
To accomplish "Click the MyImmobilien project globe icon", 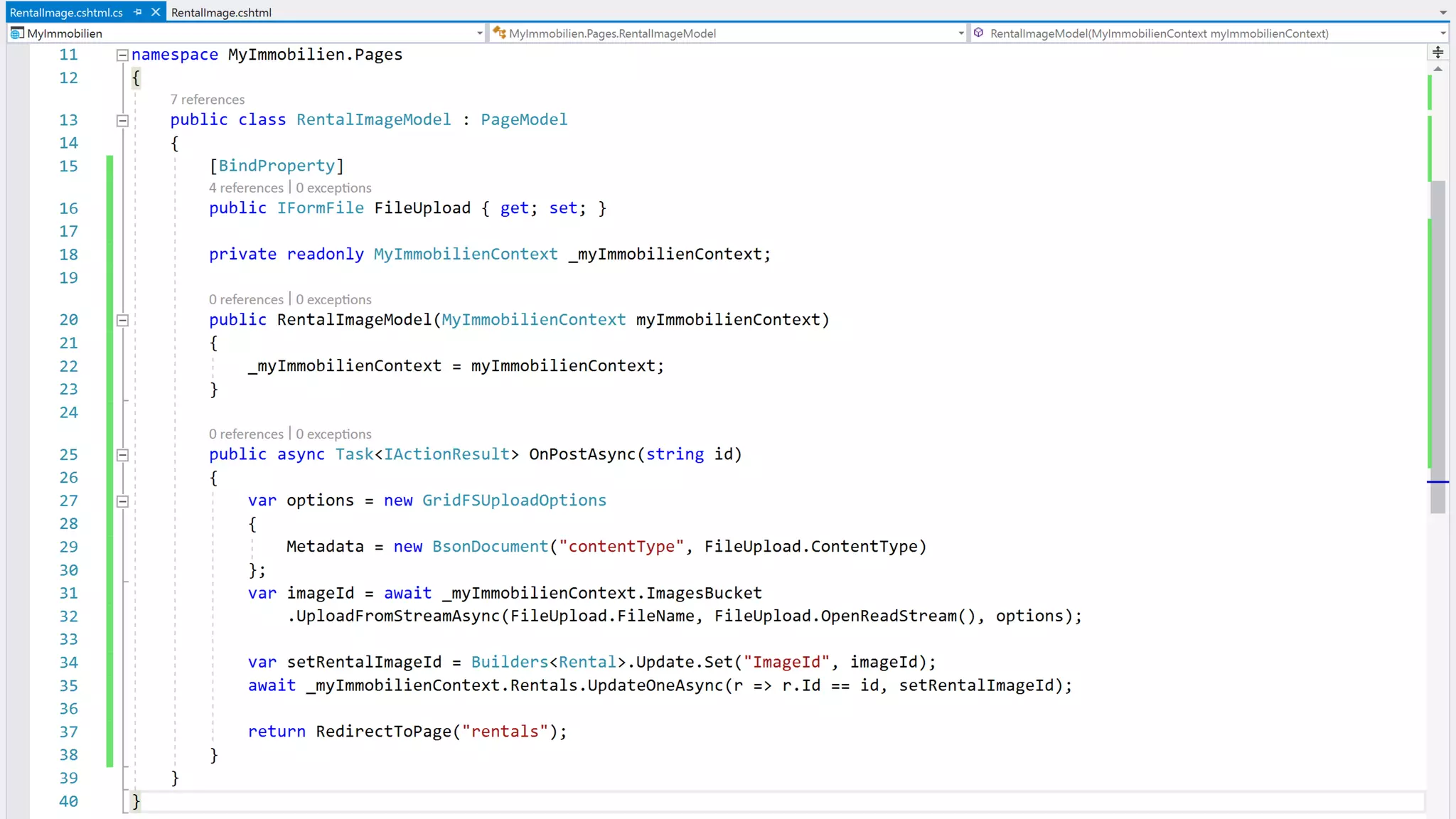I will pos(17,33).
